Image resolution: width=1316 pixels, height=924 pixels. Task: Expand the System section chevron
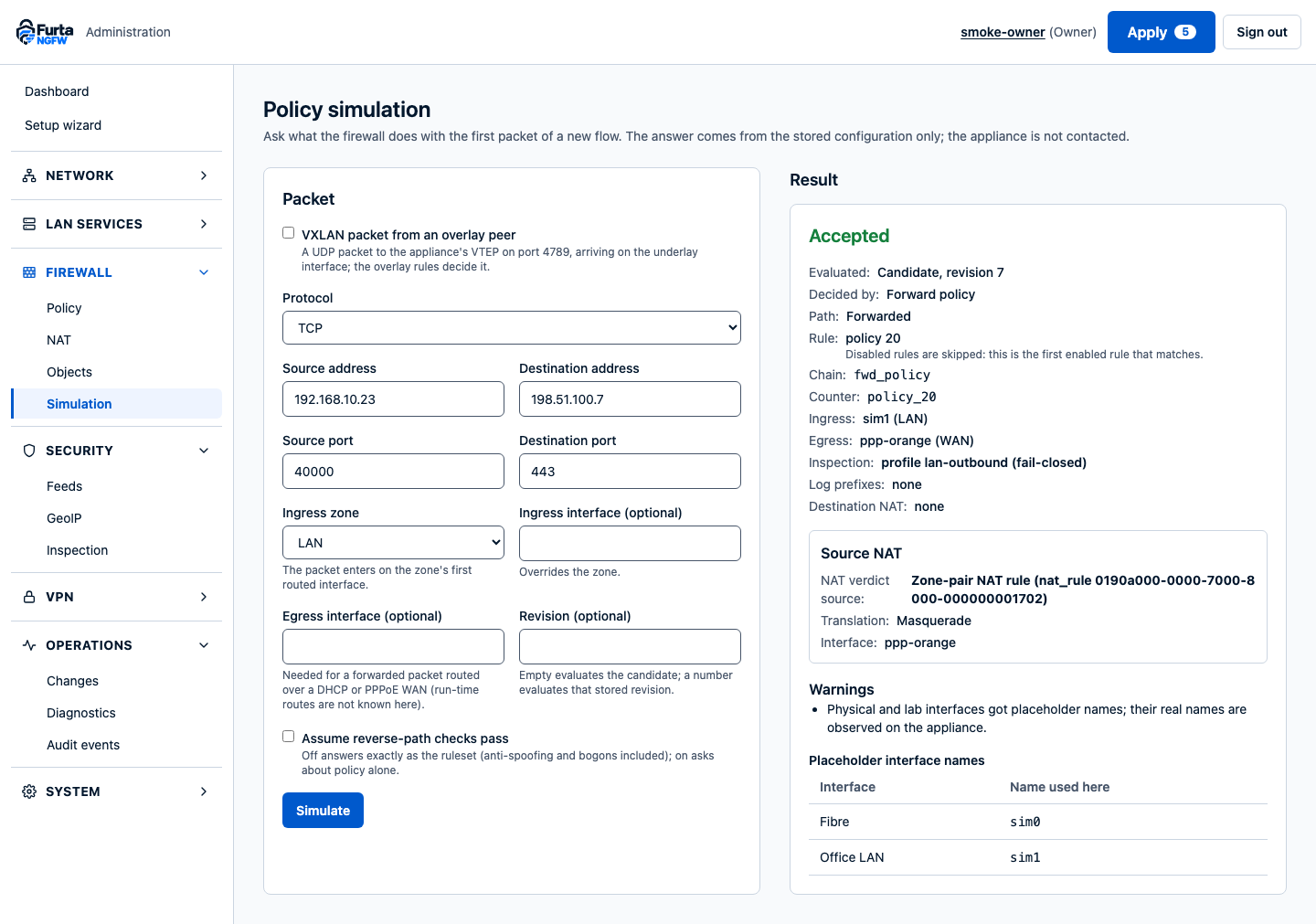[204, 791]
